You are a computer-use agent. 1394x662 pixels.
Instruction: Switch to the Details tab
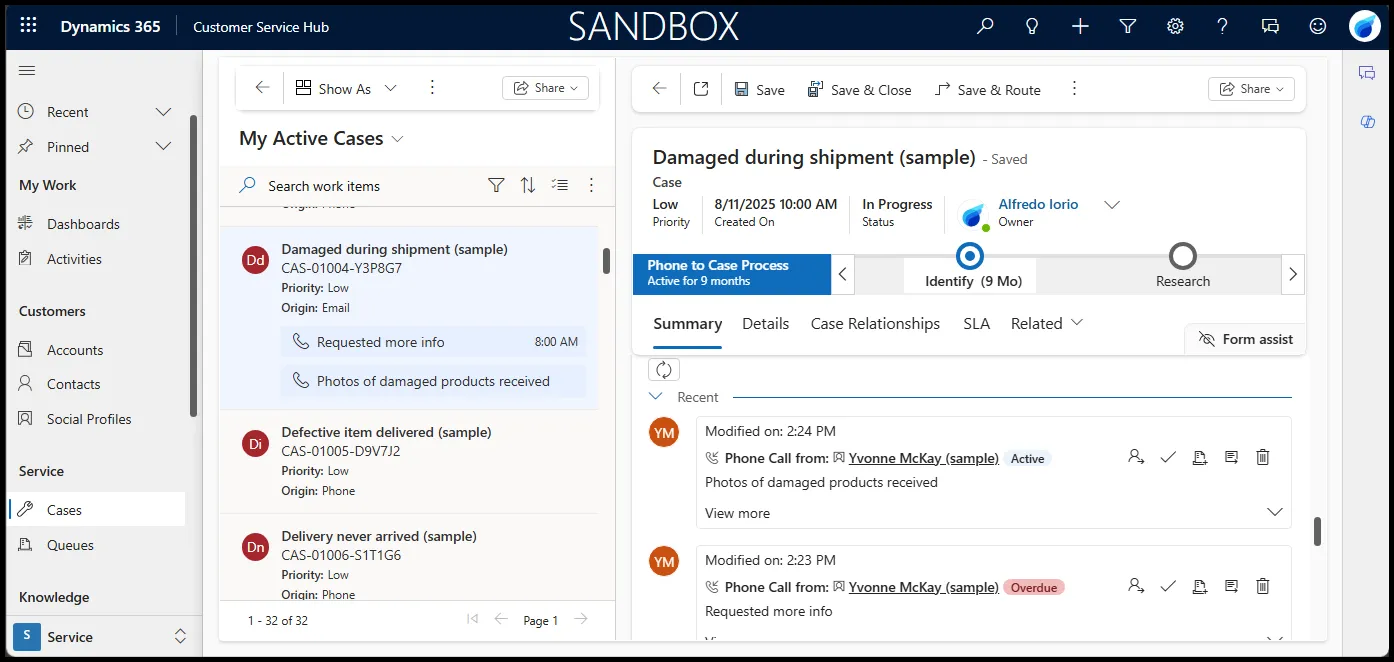click(x=765, y=323)
